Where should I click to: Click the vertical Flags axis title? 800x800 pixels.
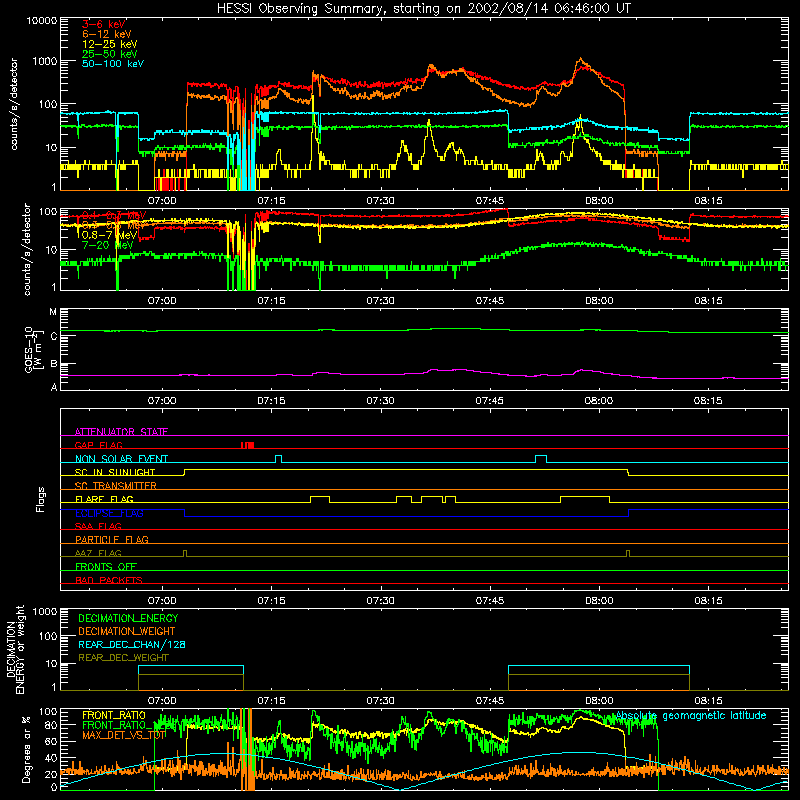coord(41,499)
